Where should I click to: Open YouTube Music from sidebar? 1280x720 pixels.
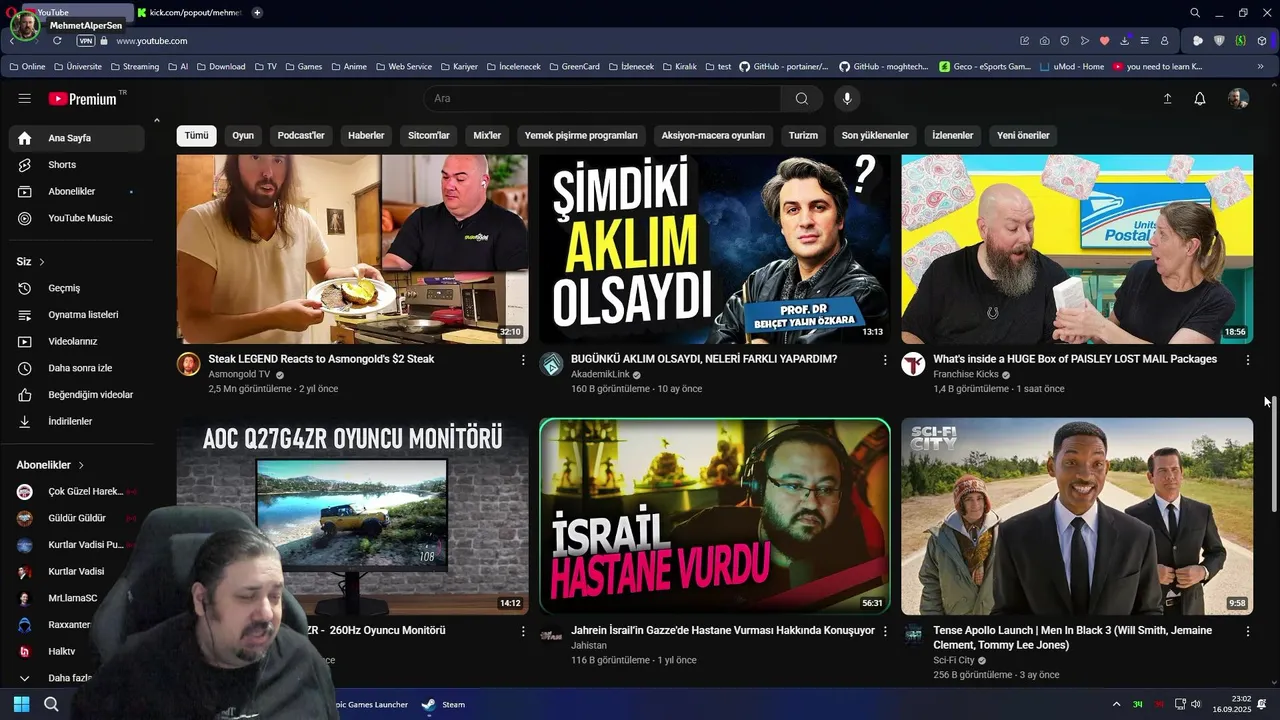pos(80,218)
